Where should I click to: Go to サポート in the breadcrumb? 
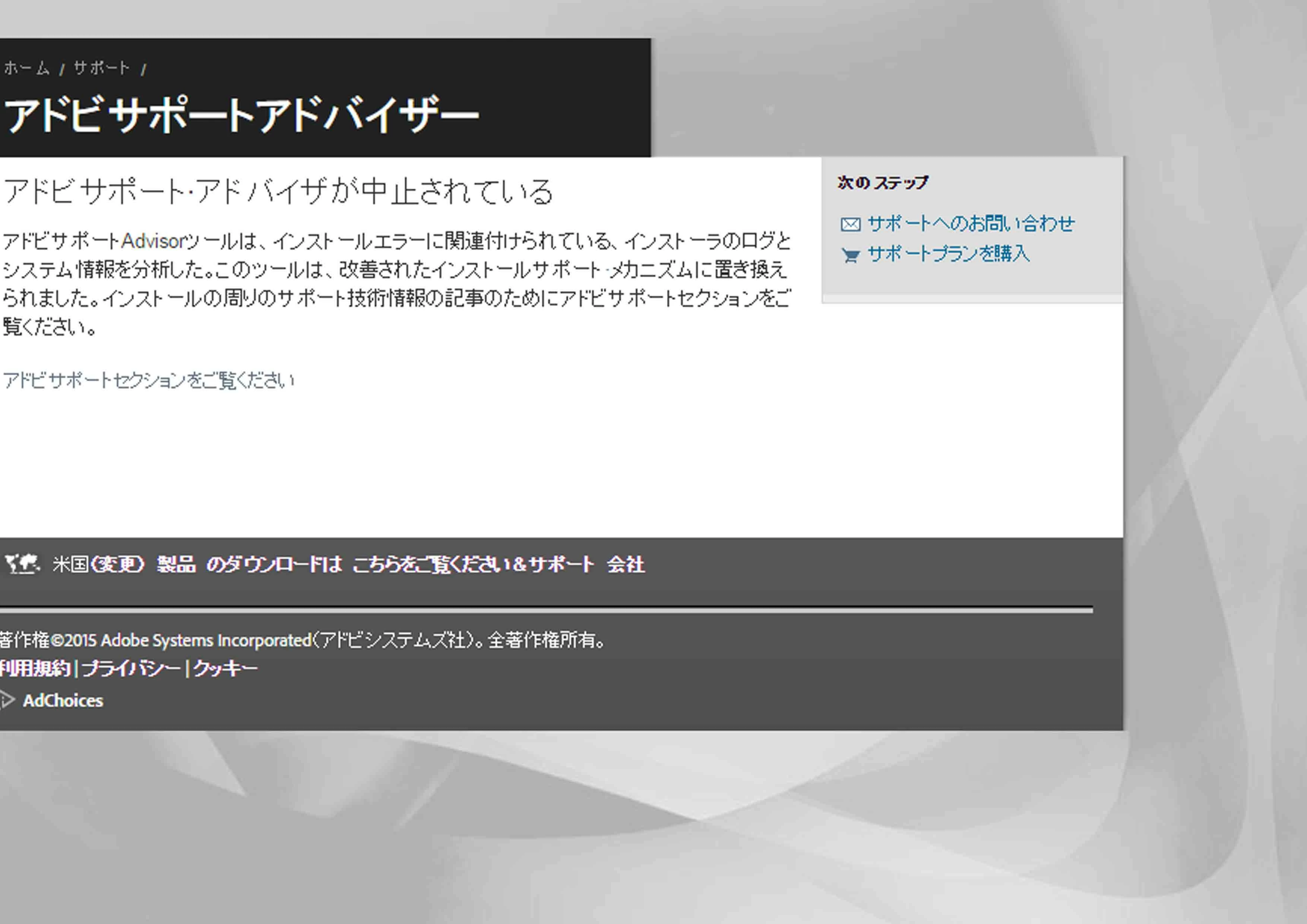102,68
